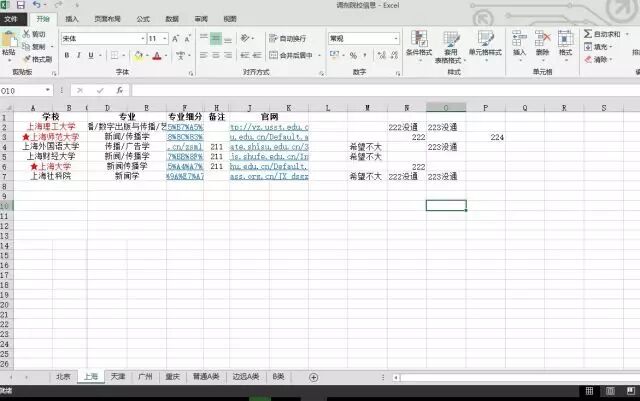Click the Save icon in quick access toolbar

20,5
